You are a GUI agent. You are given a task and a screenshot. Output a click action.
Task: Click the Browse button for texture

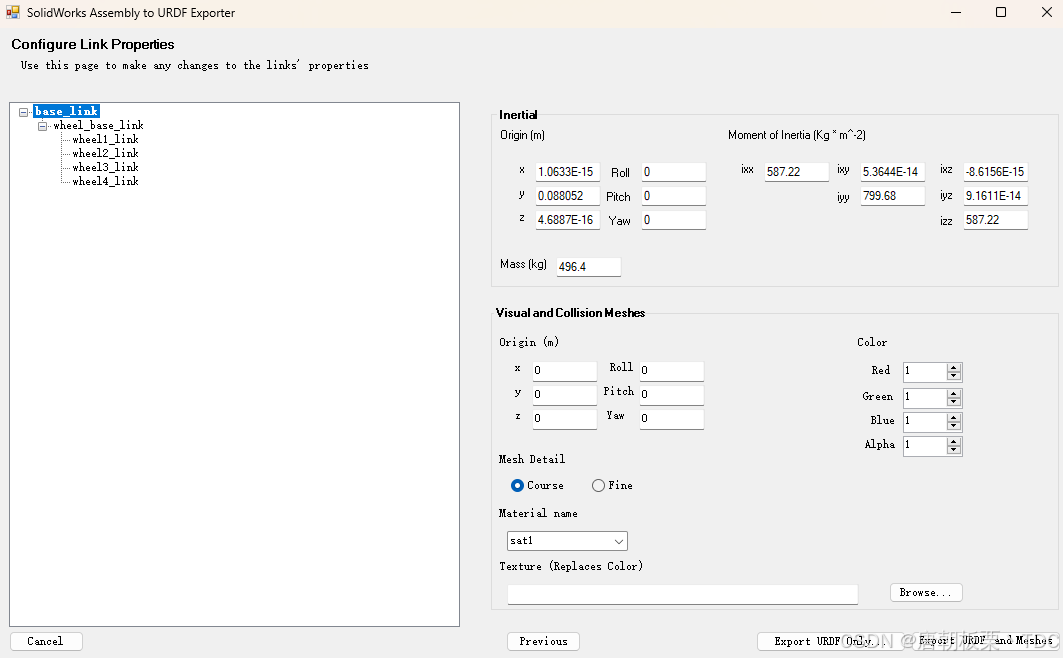(x=925, y=592)
